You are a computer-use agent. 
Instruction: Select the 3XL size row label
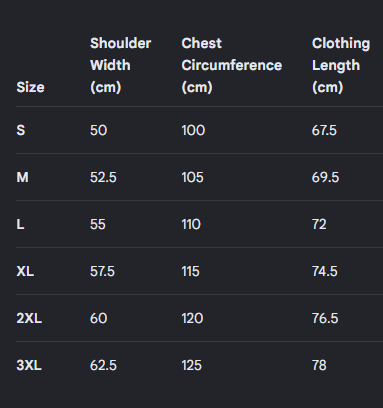[x=29, y=365]
